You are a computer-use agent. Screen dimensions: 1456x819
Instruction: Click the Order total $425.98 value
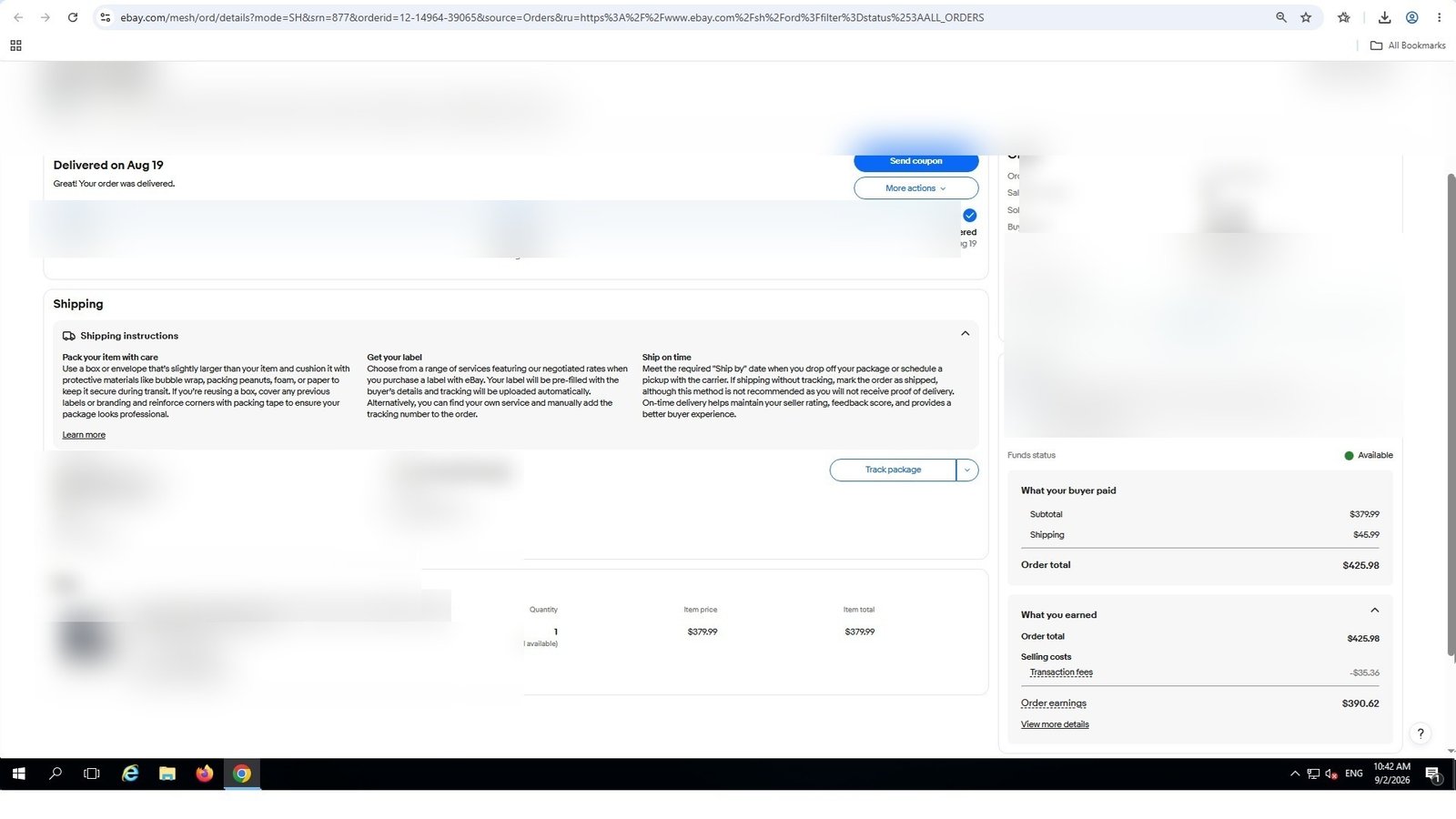1360,565
